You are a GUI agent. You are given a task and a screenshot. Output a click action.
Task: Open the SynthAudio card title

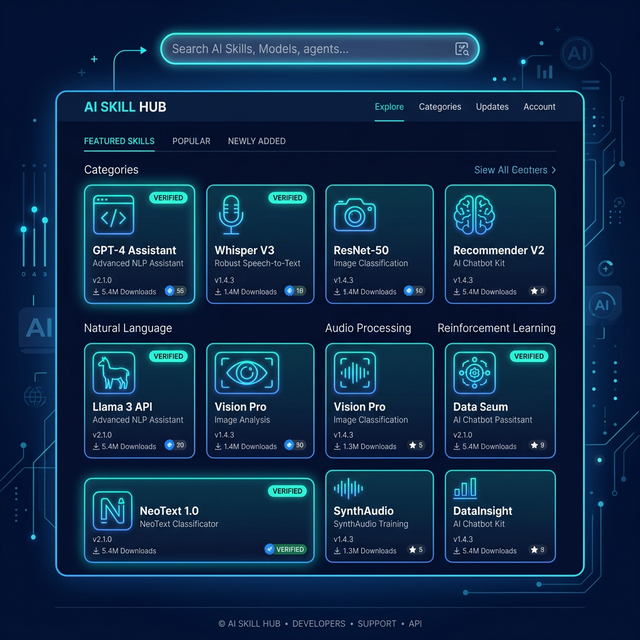point(363,511)
